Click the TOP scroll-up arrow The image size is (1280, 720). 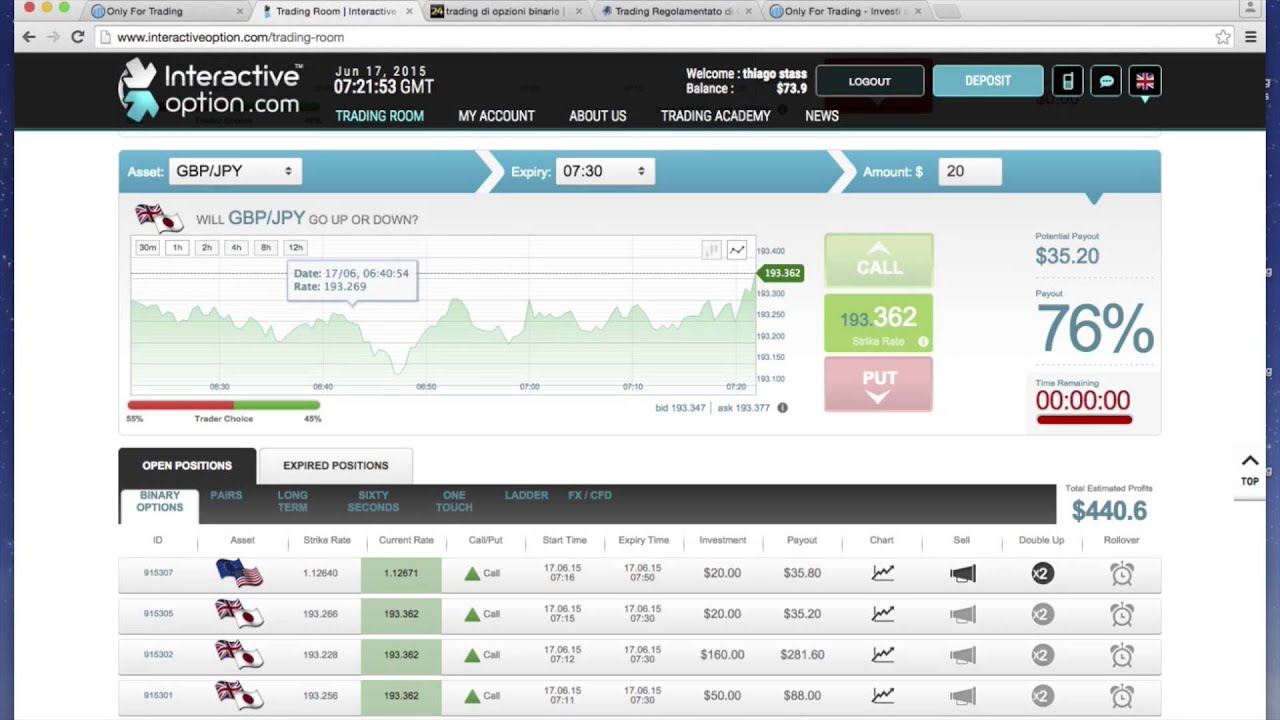1250,470
